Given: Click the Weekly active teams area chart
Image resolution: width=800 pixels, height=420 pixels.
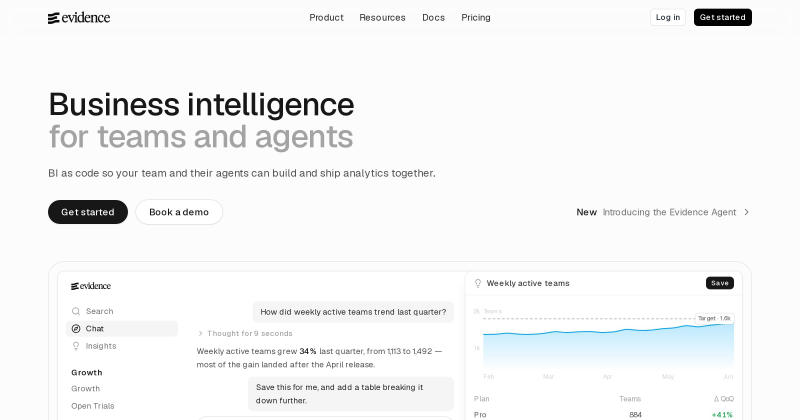Looking at the screenshot, I should click(608, 345).
